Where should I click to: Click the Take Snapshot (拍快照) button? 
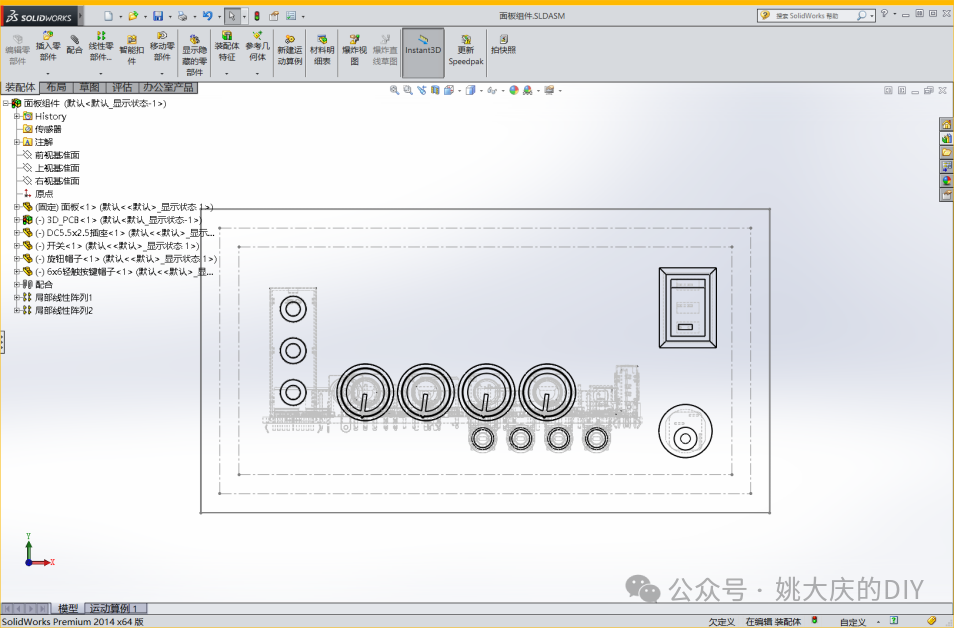(x=503, y=43)
